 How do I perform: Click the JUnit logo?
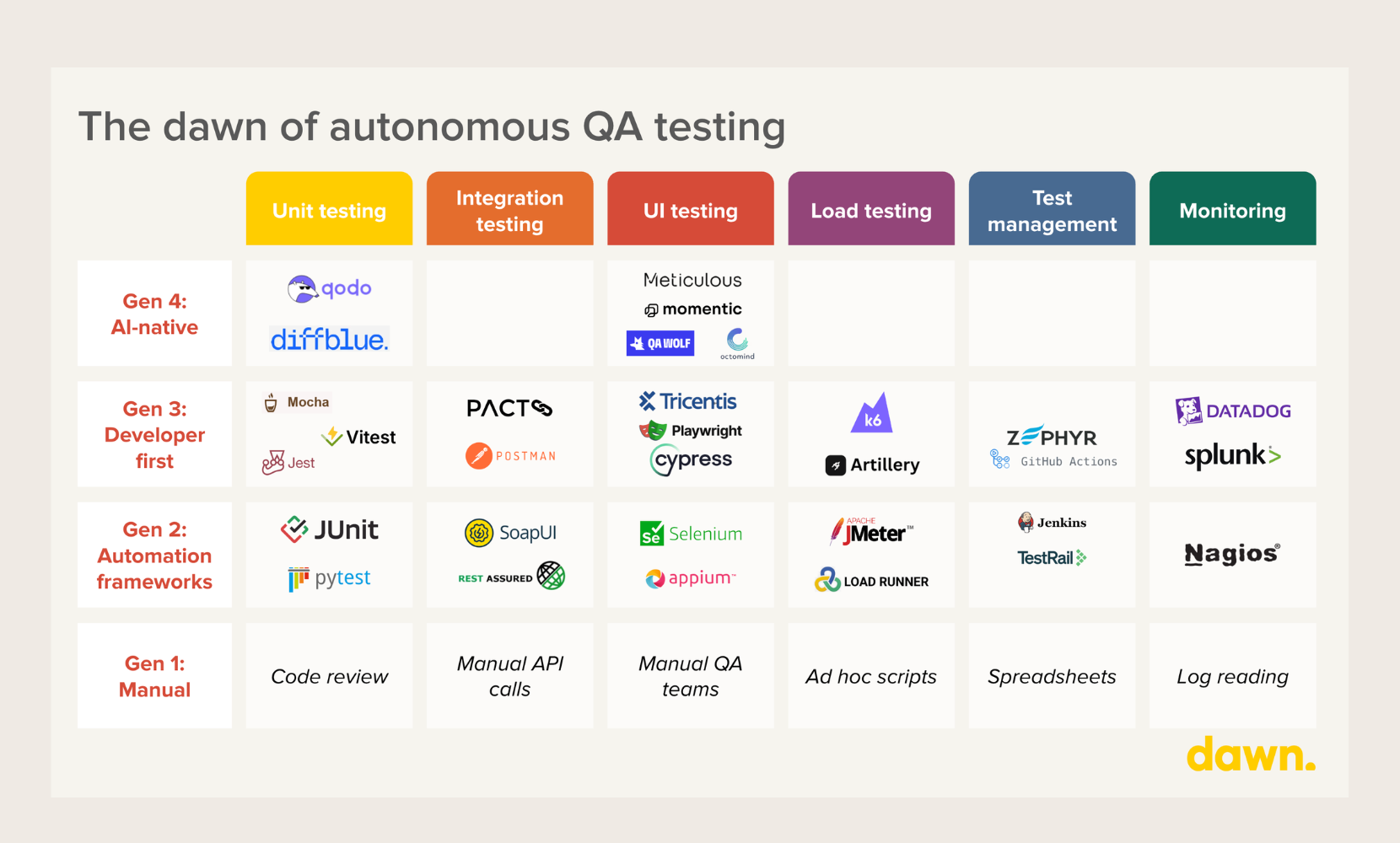tap(330, 529)
